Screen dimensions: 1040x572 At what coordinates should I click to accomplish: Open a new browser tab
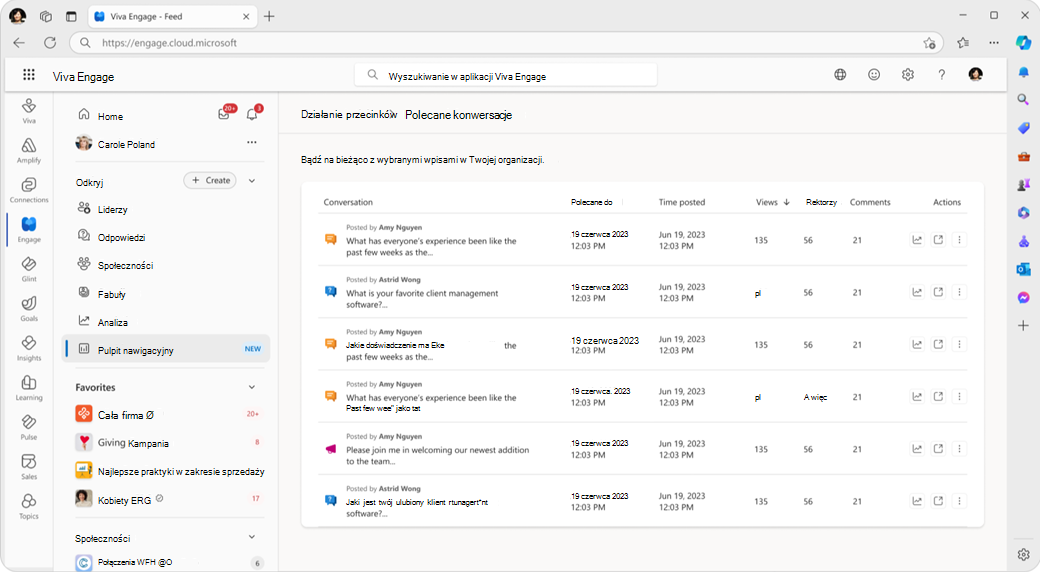click(x=269, y=17)
